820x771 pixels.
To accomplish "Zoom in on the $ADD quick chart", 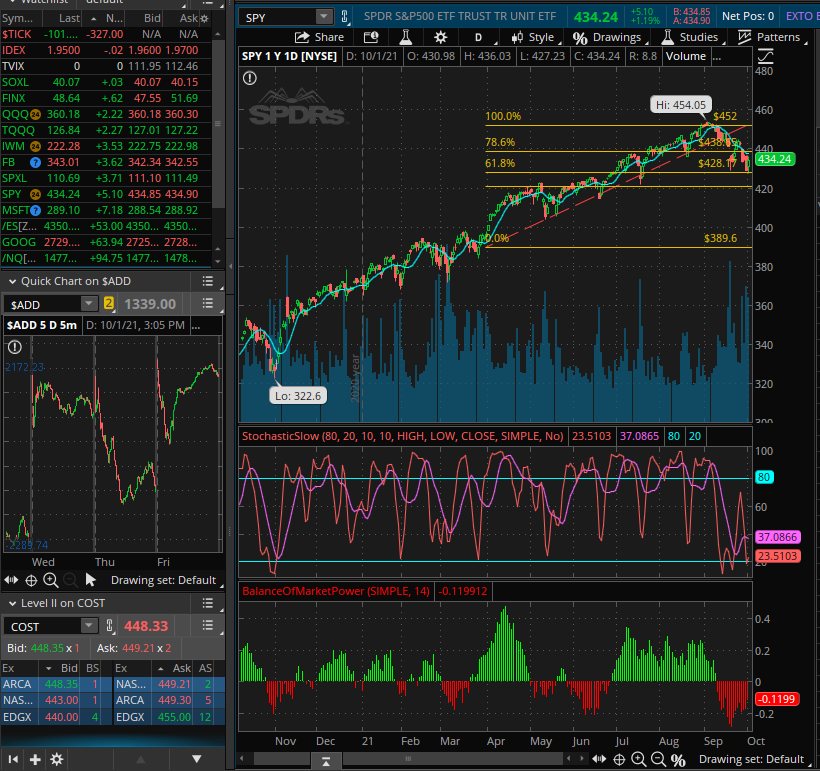I will point(51,580).
